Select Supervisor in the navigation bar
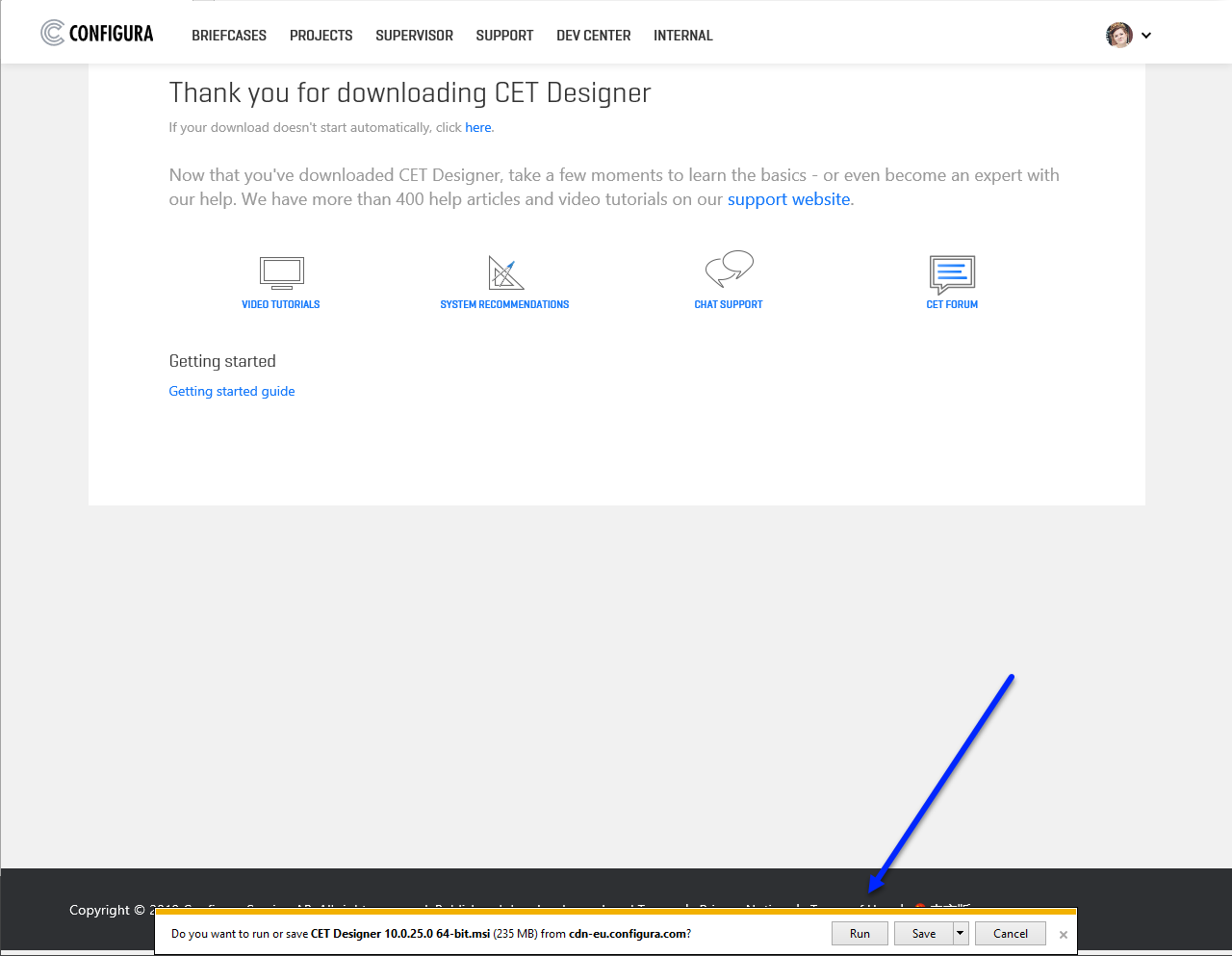The width and height of the screenshot is (1232, 956). coord(414,36)
